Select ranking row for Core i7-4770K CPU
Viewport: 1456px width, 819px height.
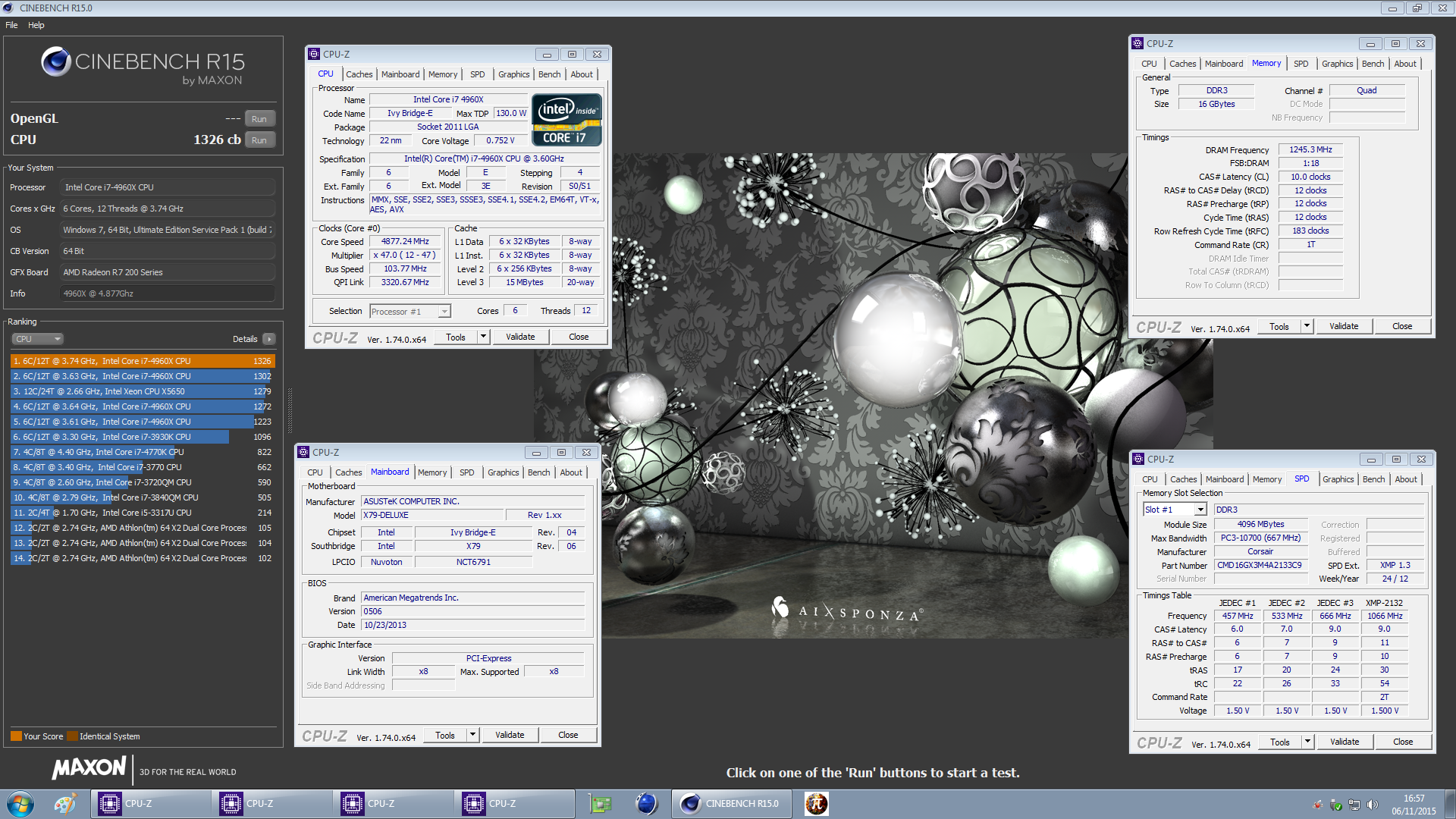142,452
